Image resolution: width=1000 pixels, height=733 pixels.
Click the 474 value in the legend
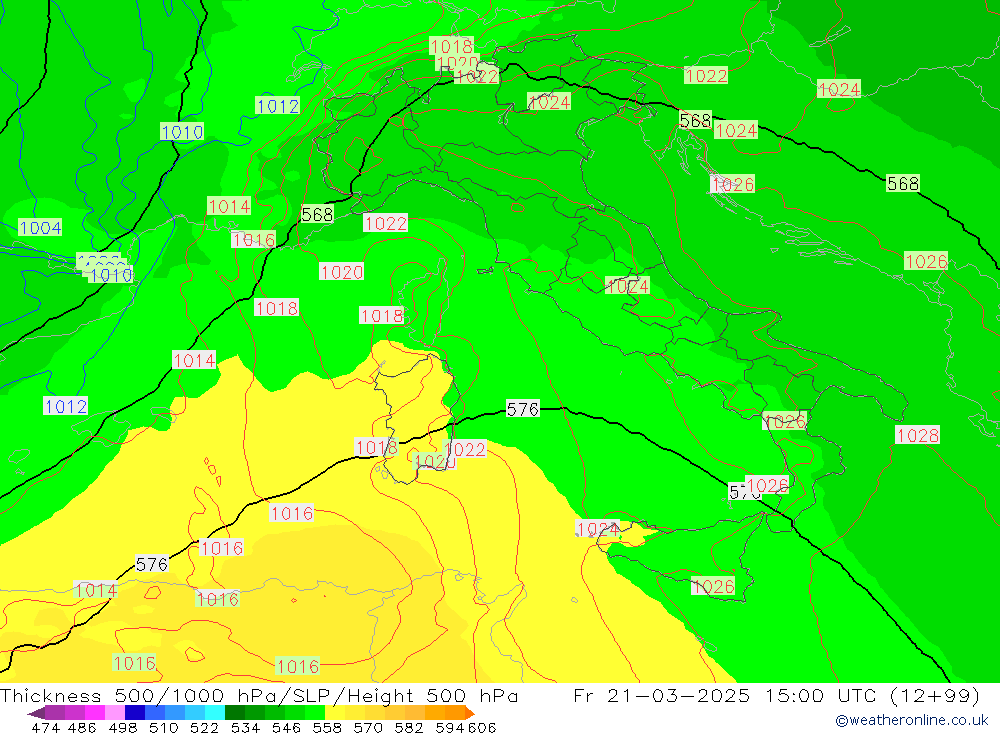[47, 727]
